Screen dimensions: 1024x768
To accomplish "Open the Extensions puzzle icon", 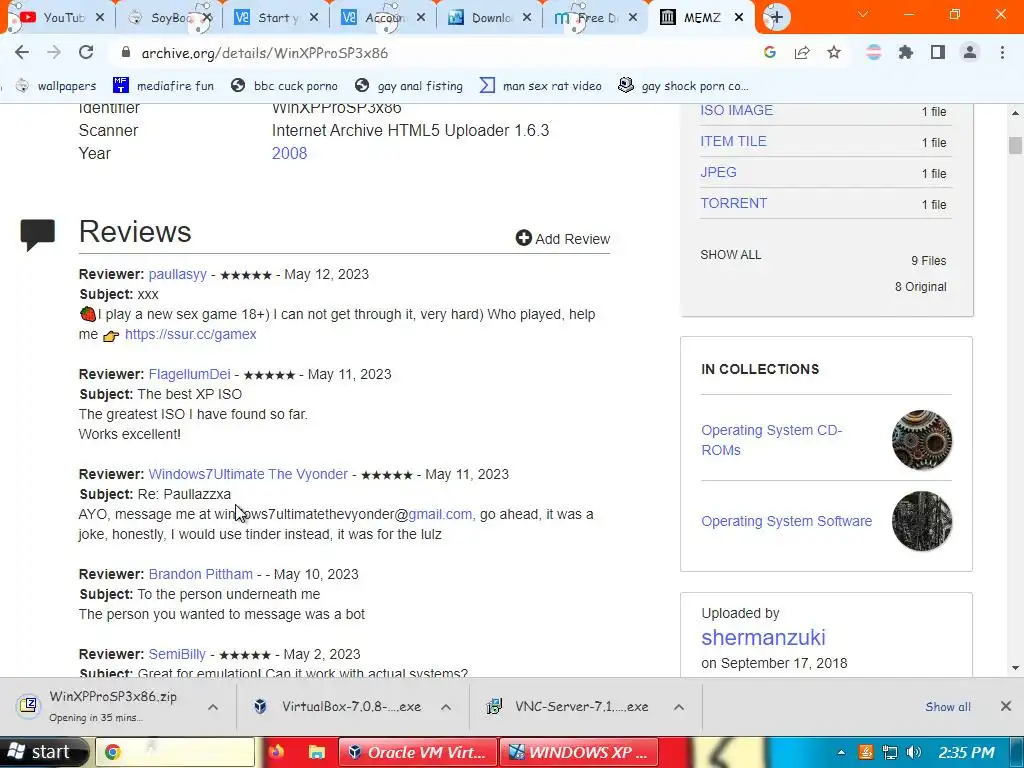I will click(x=906, y=52).
